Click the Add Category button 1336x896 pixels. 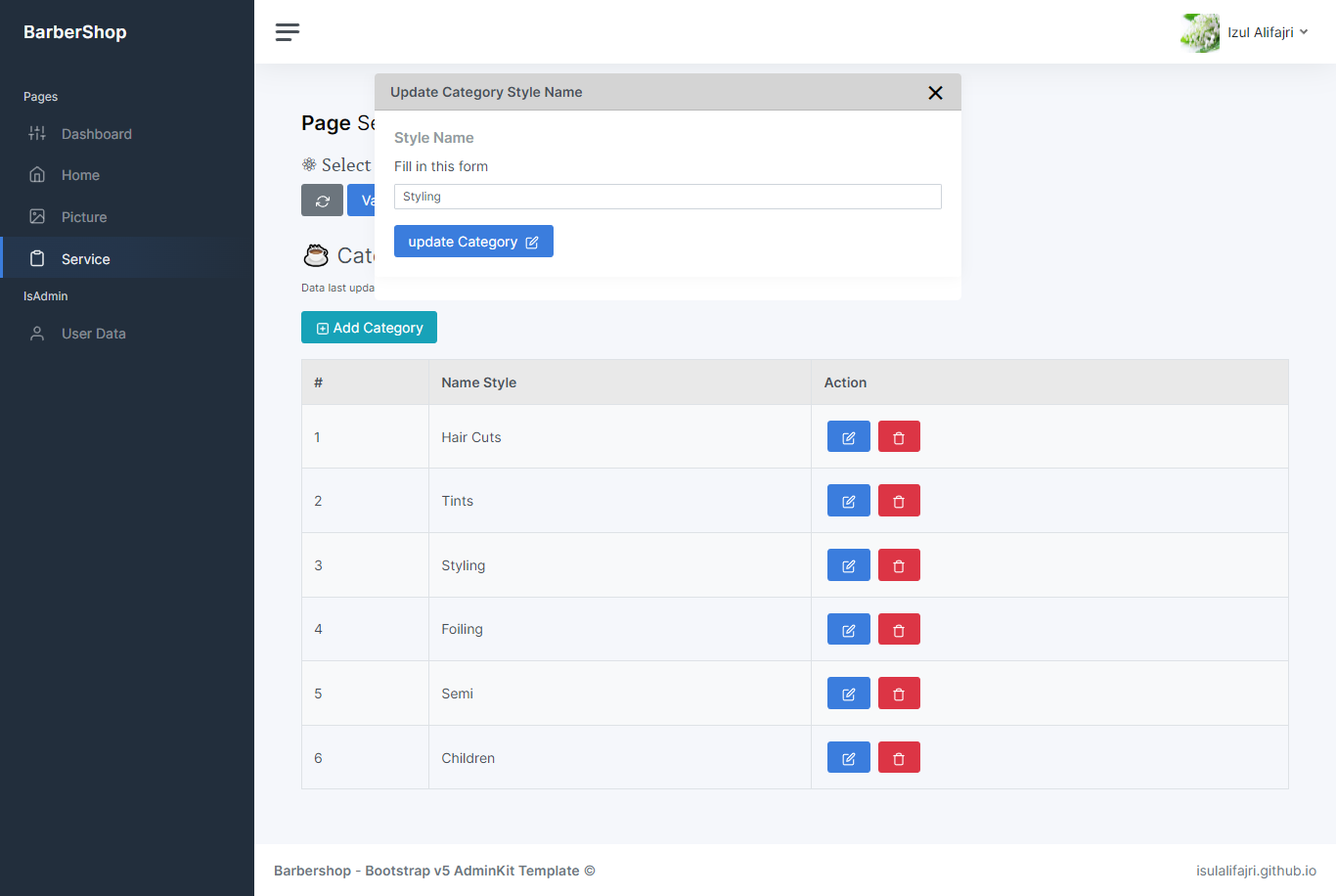tap(369, 328)
